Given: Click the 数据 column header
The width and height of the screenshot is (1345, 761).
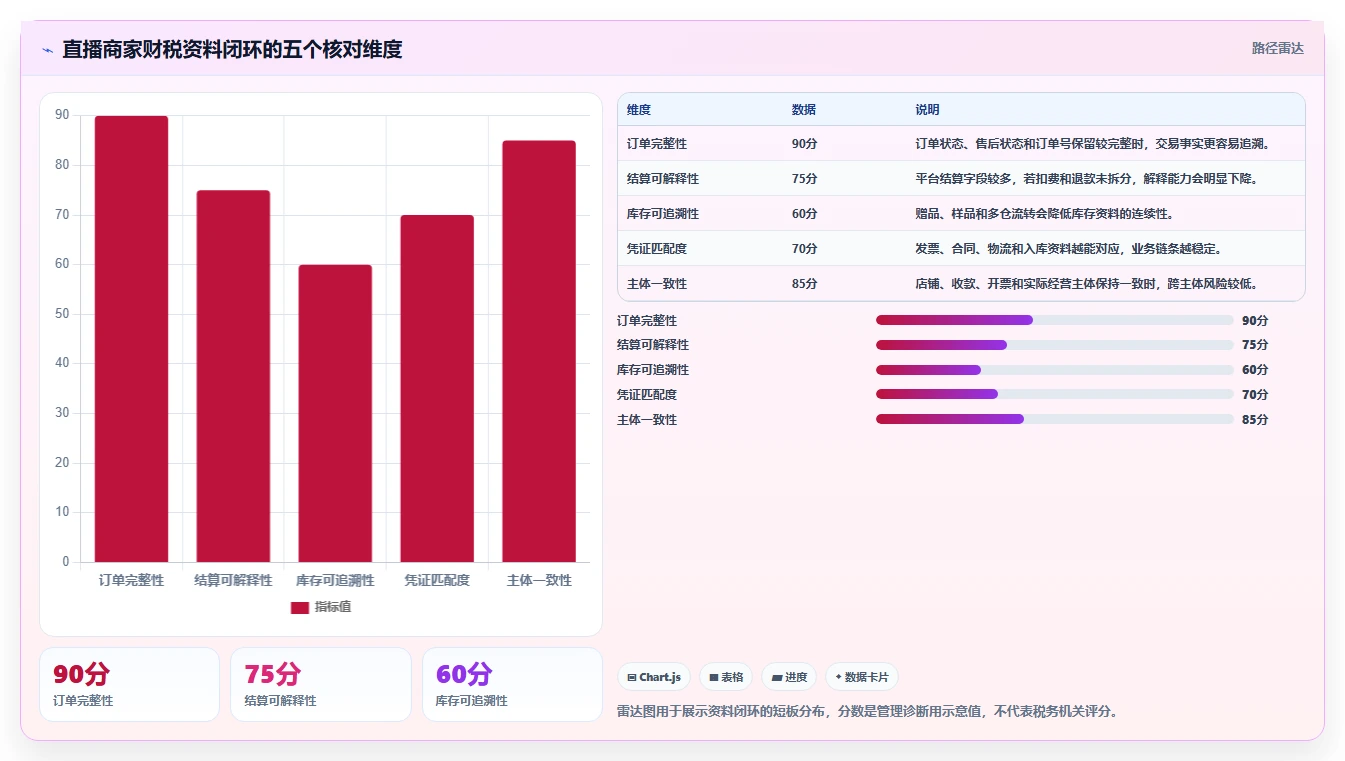Looking at the screenshot, I should pyautogui.click(x=804, y=110).
